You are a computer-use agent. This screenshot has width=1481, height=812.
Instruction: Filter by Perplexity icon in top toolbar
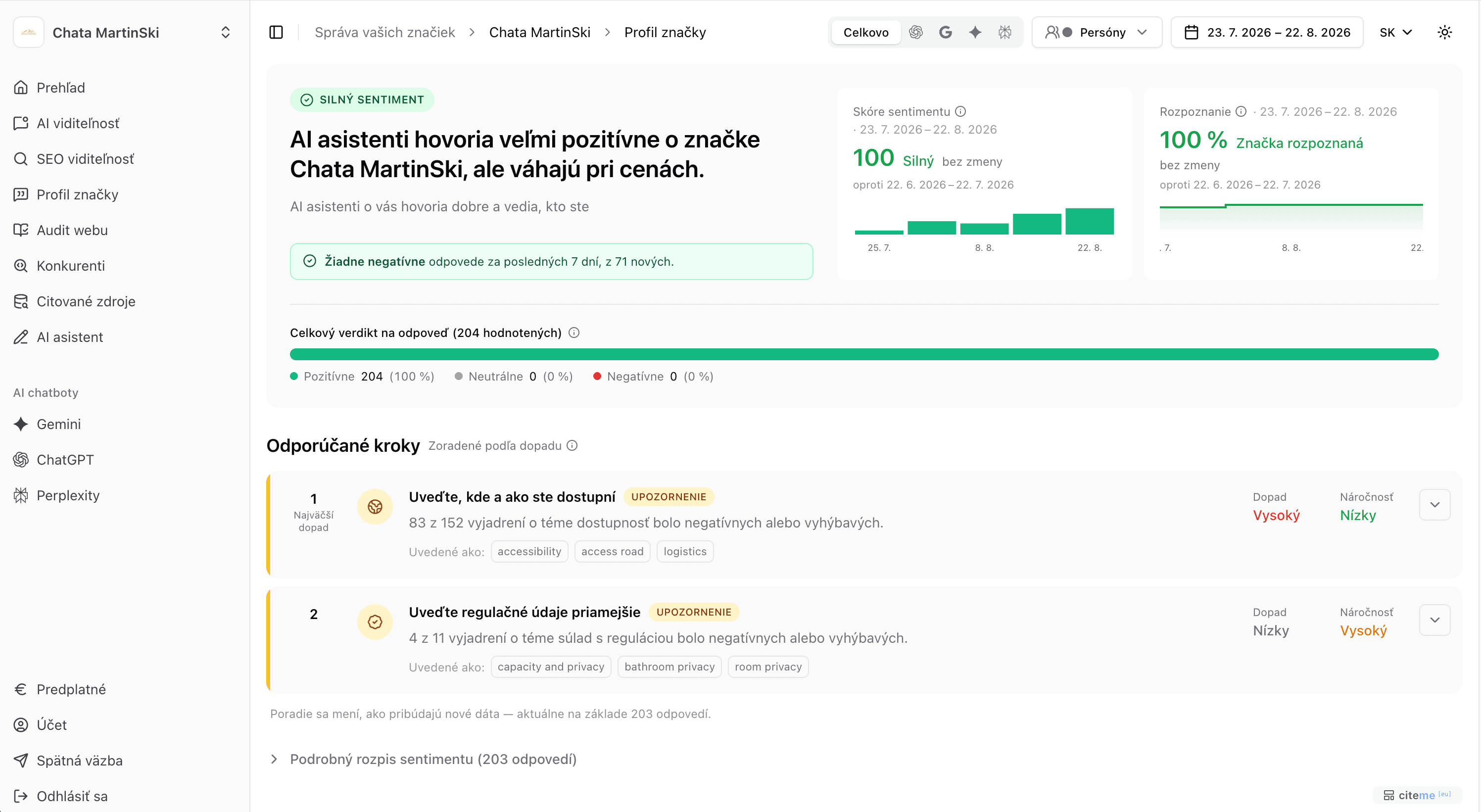pos(1004,32)
